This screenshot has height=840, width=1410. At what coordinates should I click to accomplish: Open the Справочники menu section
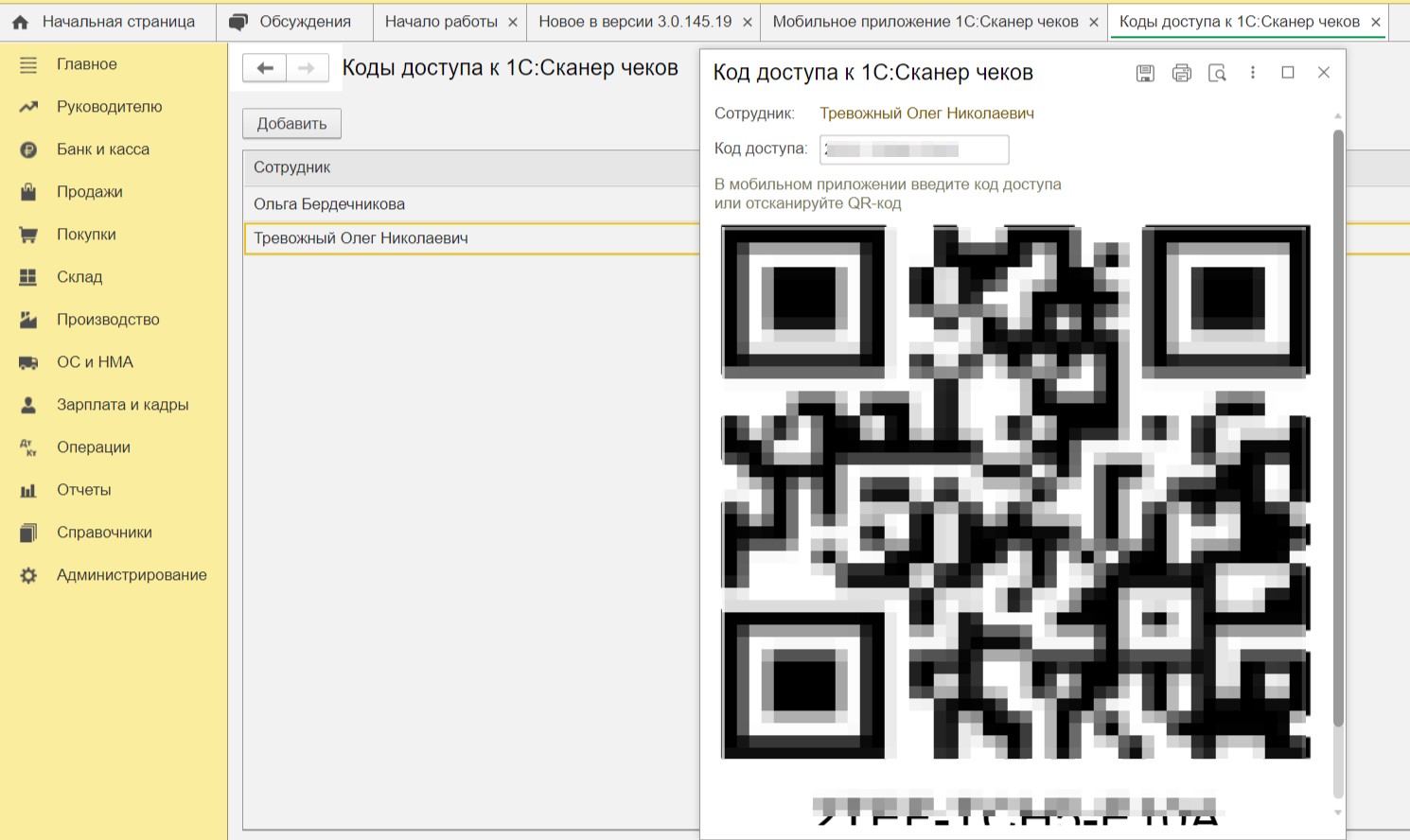coord(104,533)
